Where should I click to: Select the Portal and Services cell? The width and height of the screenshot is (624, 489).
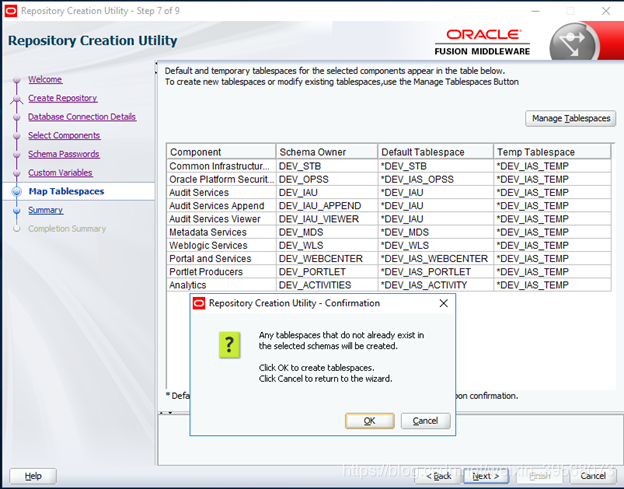(x=221, y=259)
